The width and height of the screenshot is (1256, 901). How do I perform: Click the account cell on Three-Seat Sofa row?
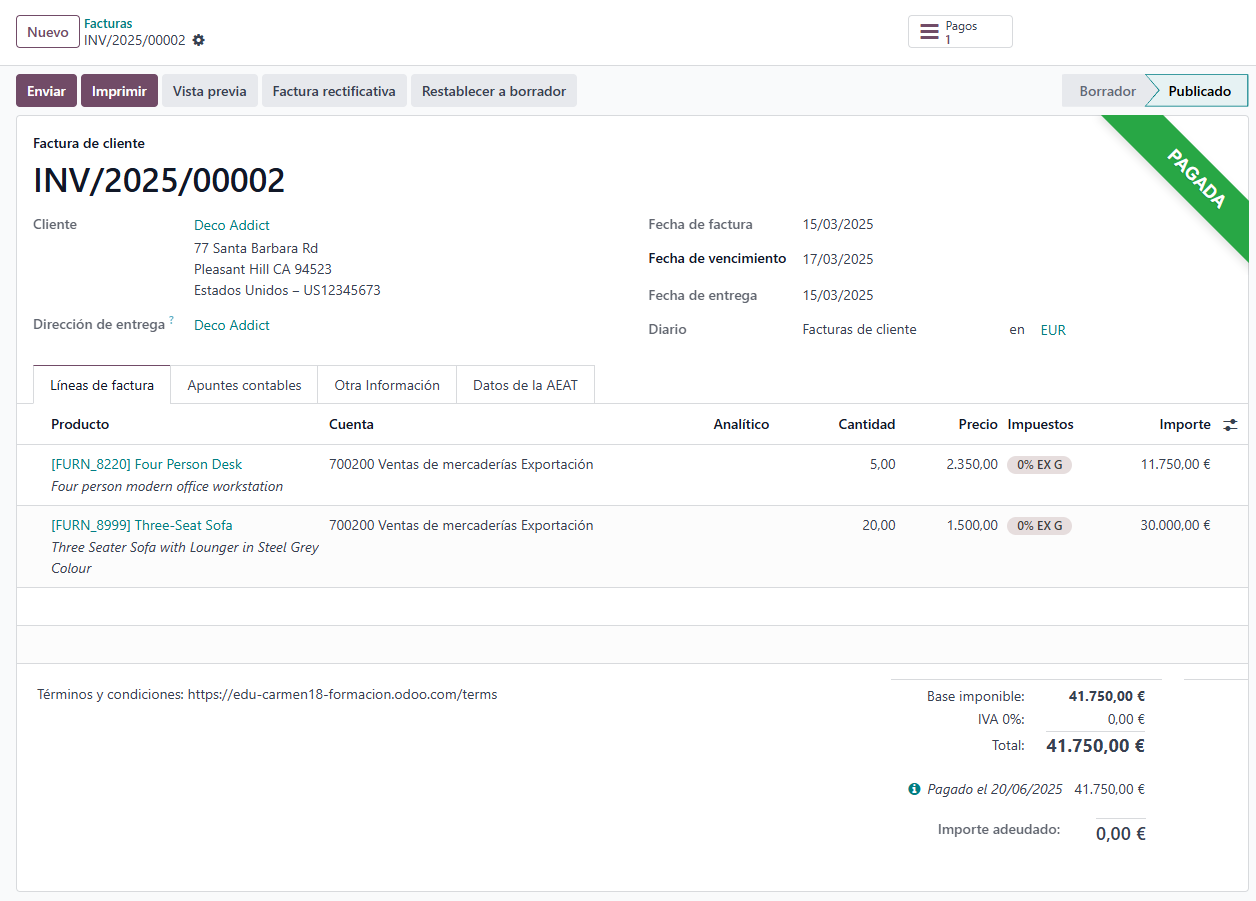(x=461, y=525)
